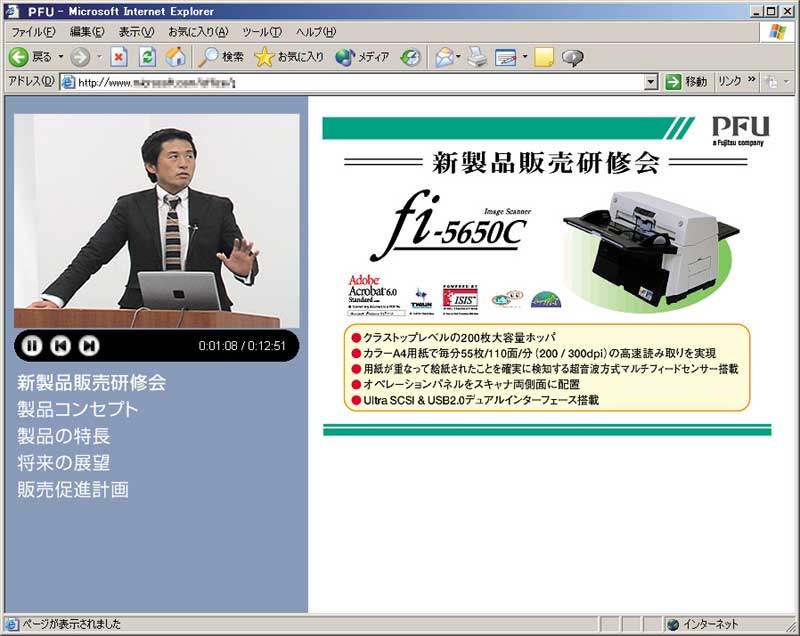Screen dimensions: 800x636
Task: Jump to 製品コンセプト chapter
Action: tap(78, 410)
